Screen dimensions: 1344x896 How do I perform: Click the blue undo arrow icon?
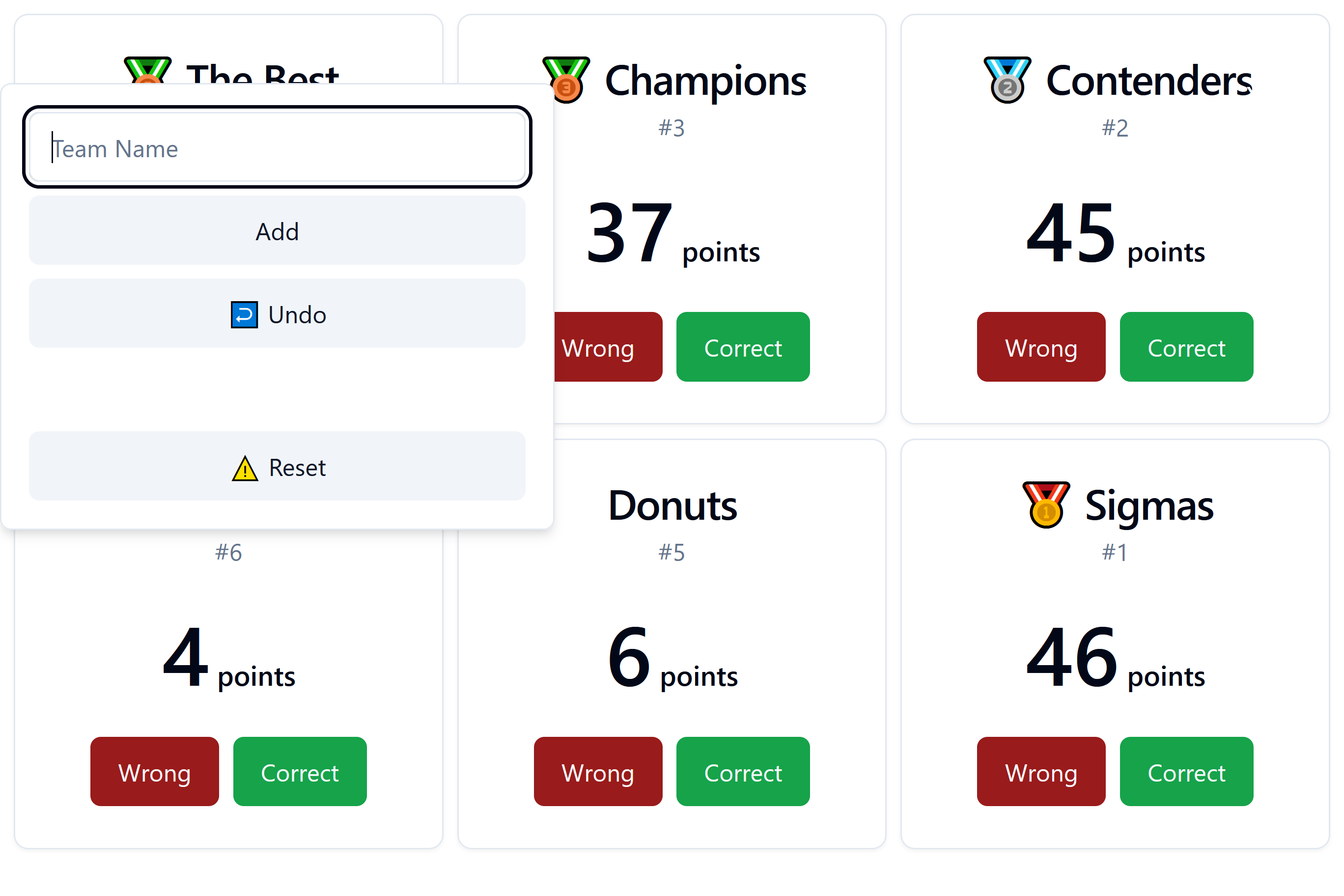click(244, 314)
